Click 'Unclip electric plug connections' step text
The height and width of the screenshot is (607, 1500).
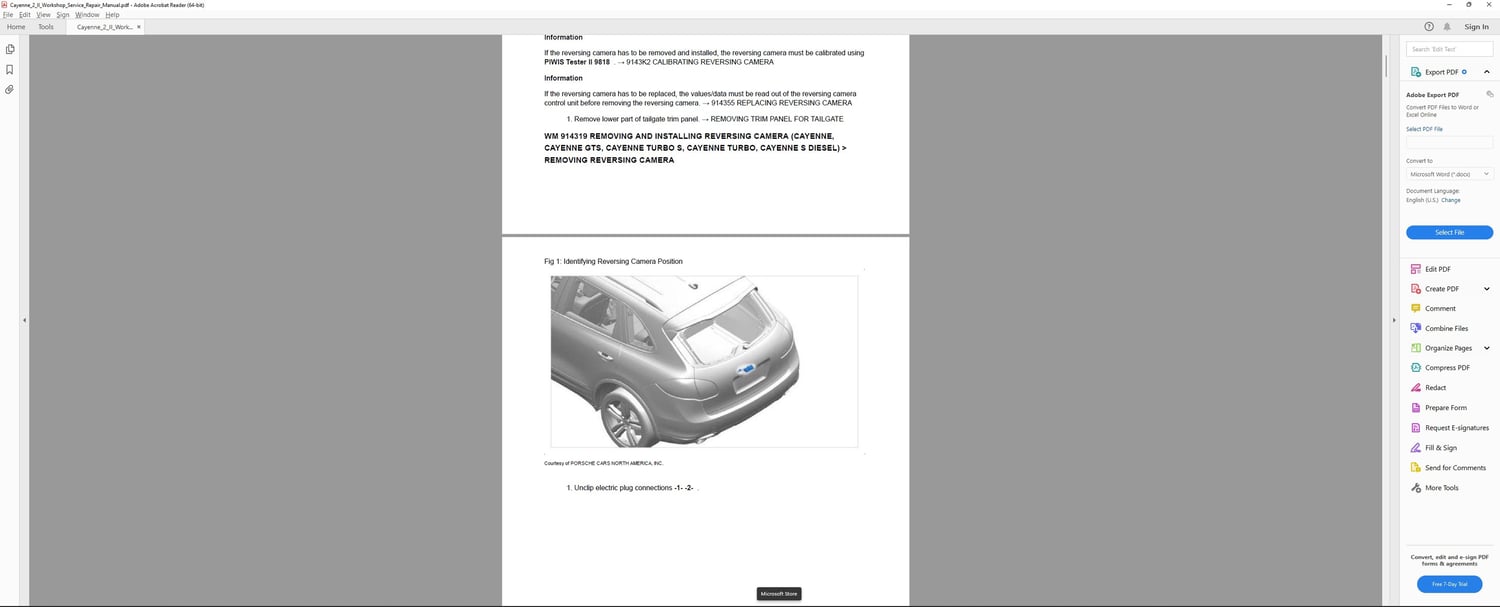tap(623, 488)
